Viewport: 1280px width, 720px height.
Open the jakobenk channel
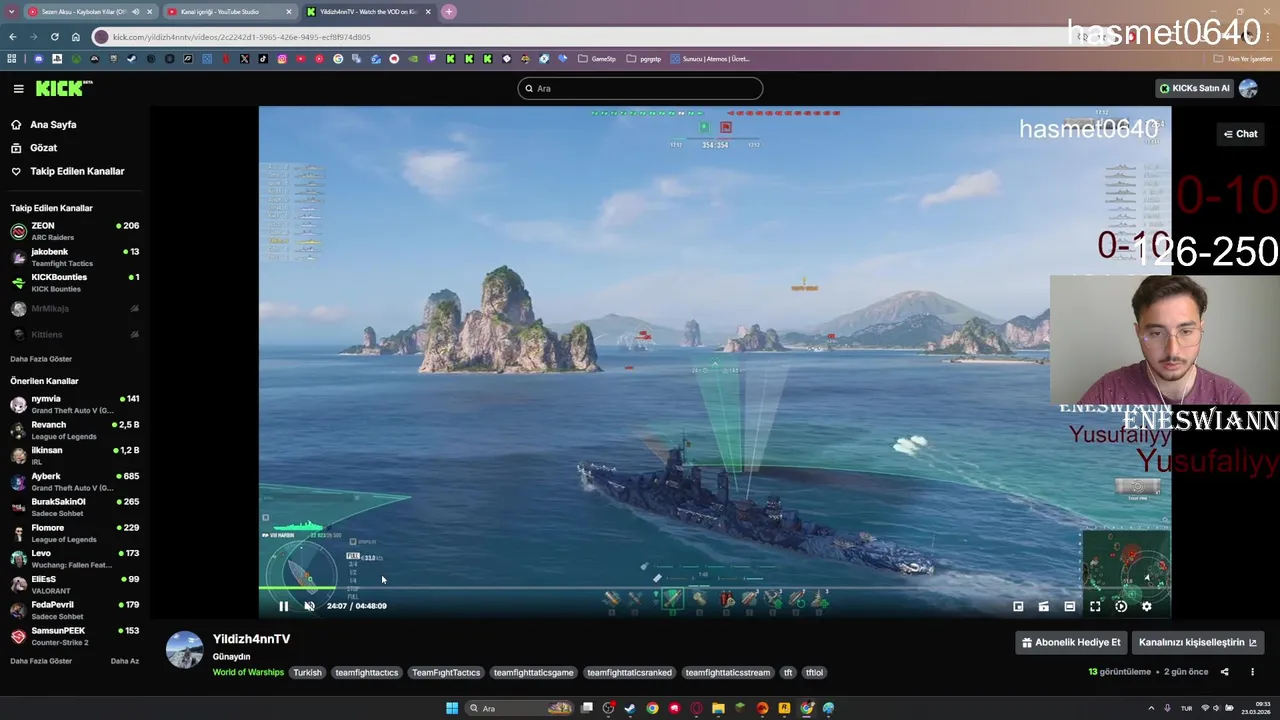75,257
